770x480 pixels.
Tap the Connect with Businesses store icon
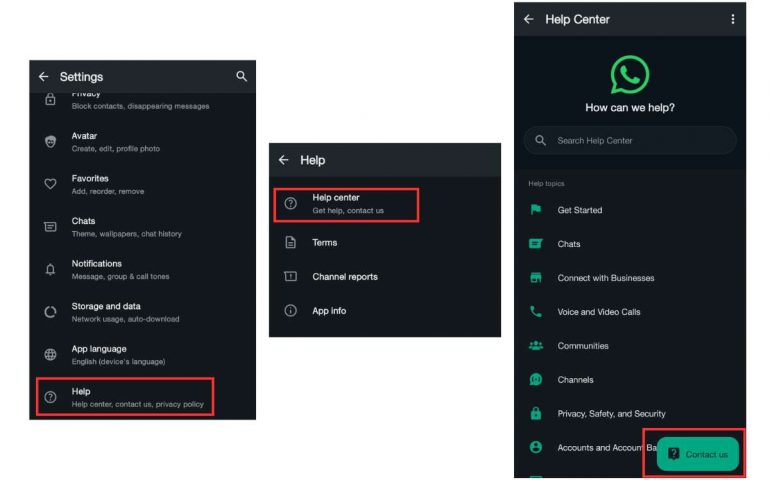point(536,278)
